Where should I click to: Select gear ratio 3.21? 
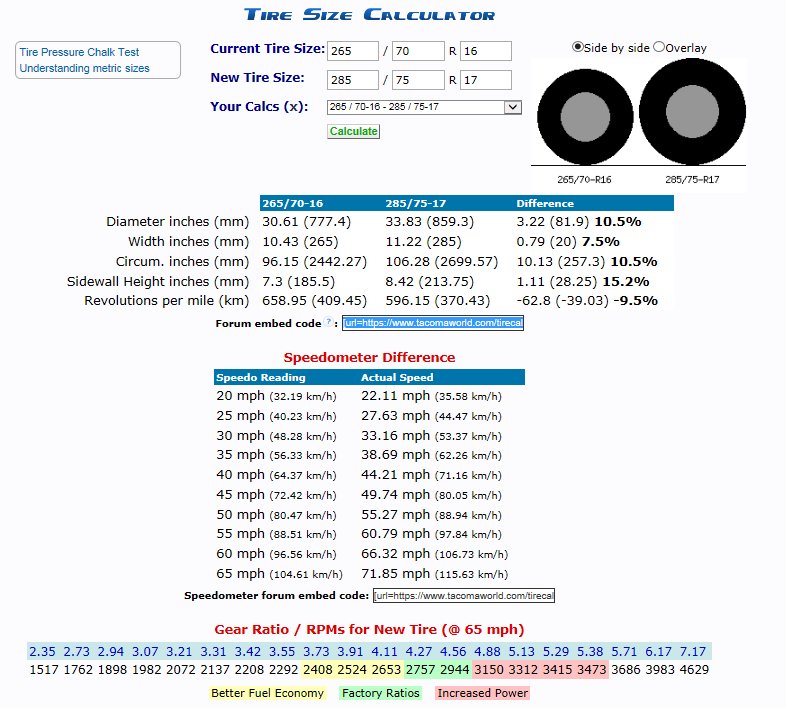179,652
